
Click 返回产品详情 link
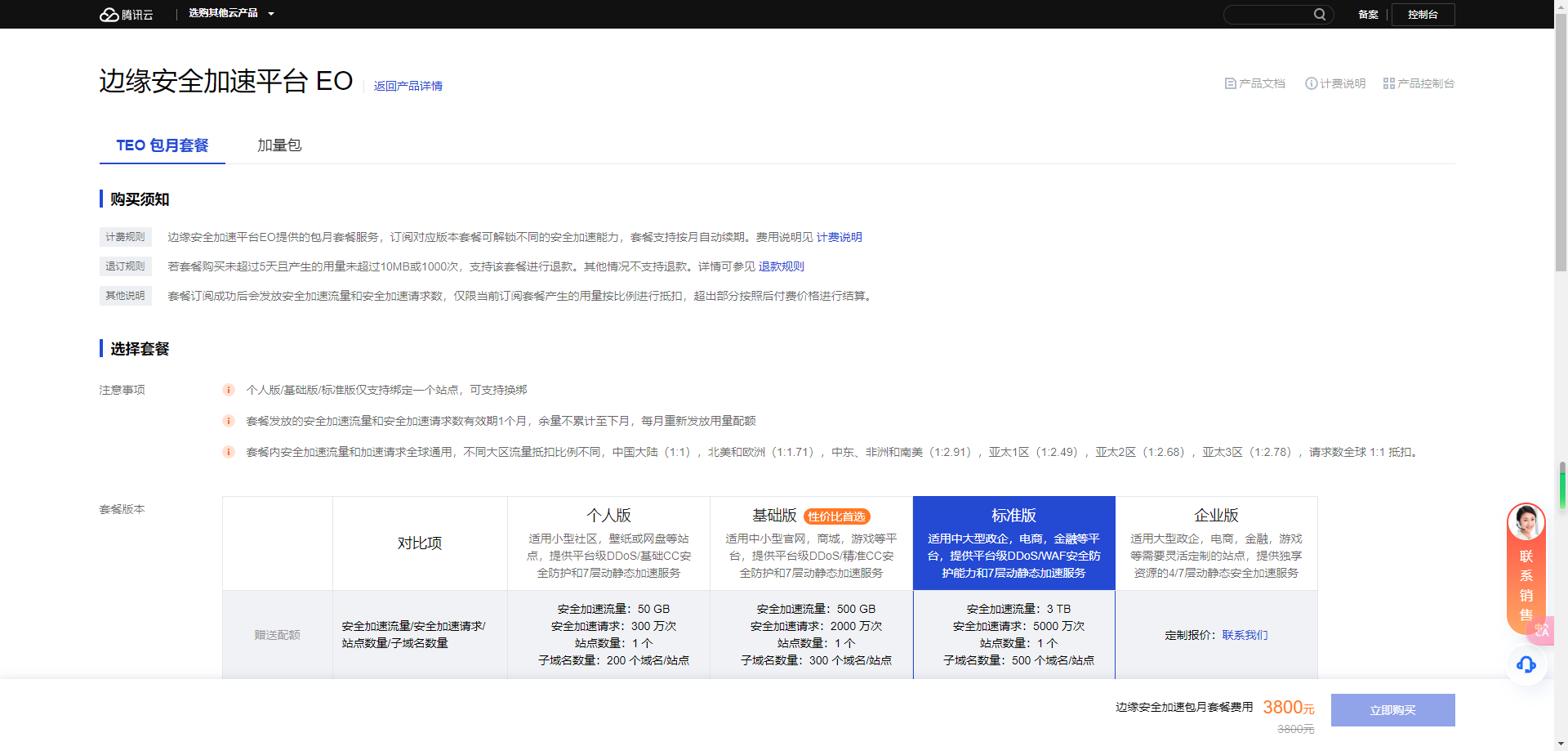pos(408,86)
